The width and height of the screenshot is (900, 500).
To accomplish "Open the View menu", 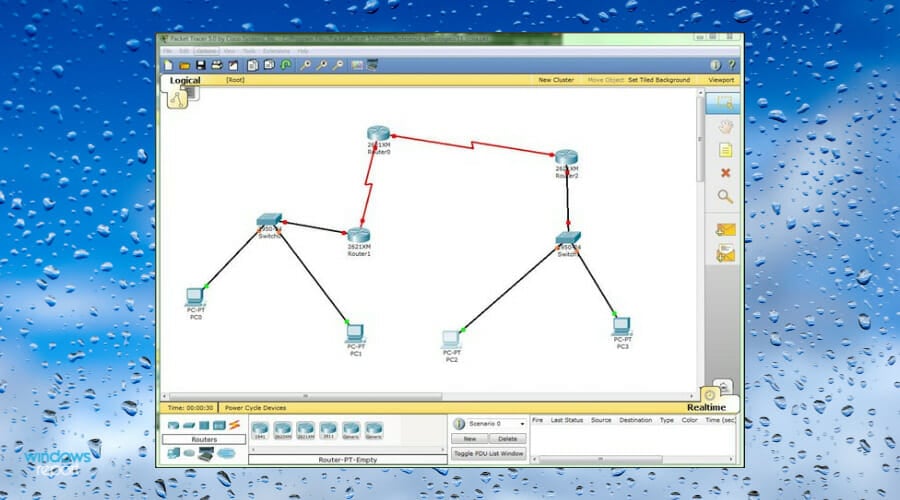I will (230, 52).
